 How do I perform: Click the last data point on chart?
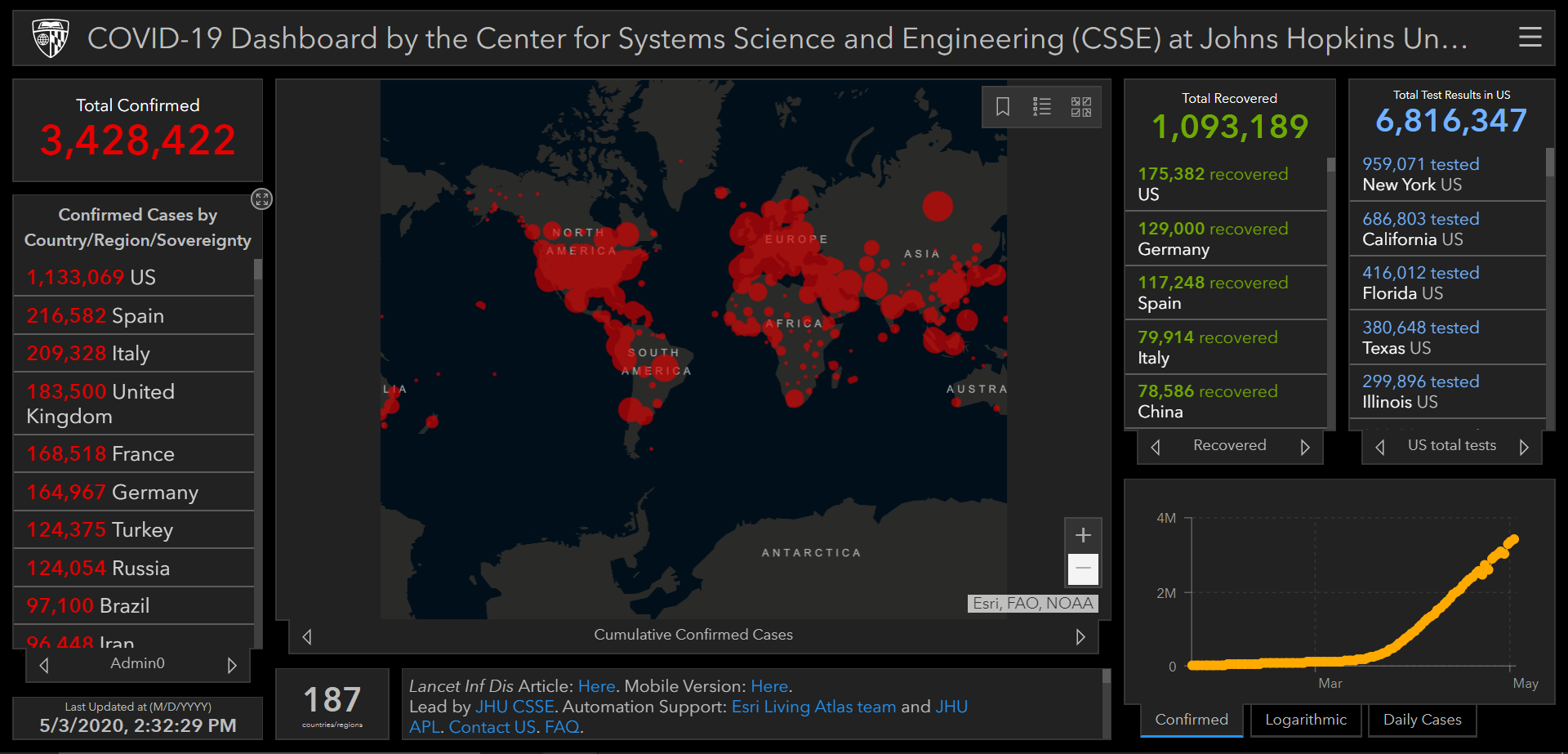point(1514,540)
